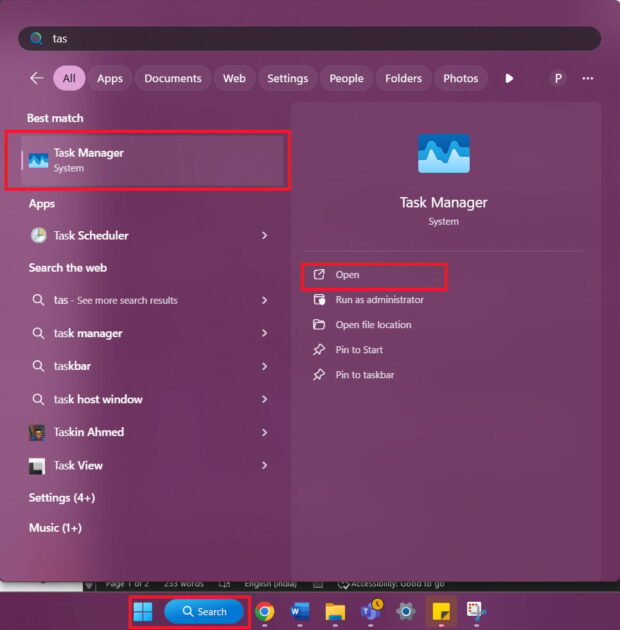620x630 pixels.
Task: Click in the search box containing 'tas'
Action: pos(309,39)
